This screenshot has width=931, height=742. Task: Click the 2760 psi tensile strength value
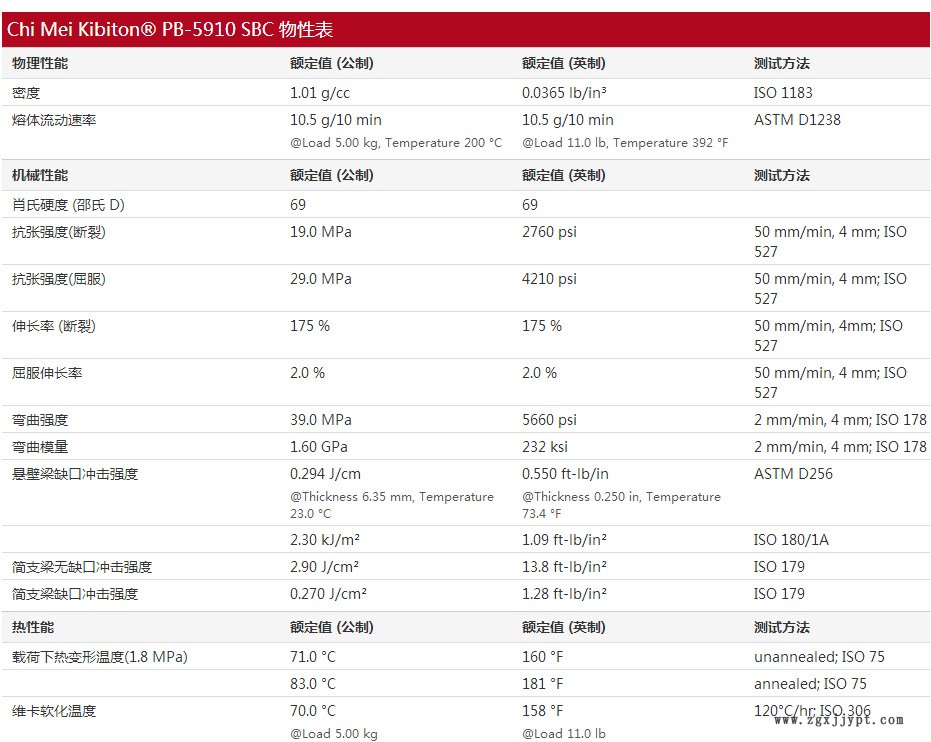coord(549,232)
